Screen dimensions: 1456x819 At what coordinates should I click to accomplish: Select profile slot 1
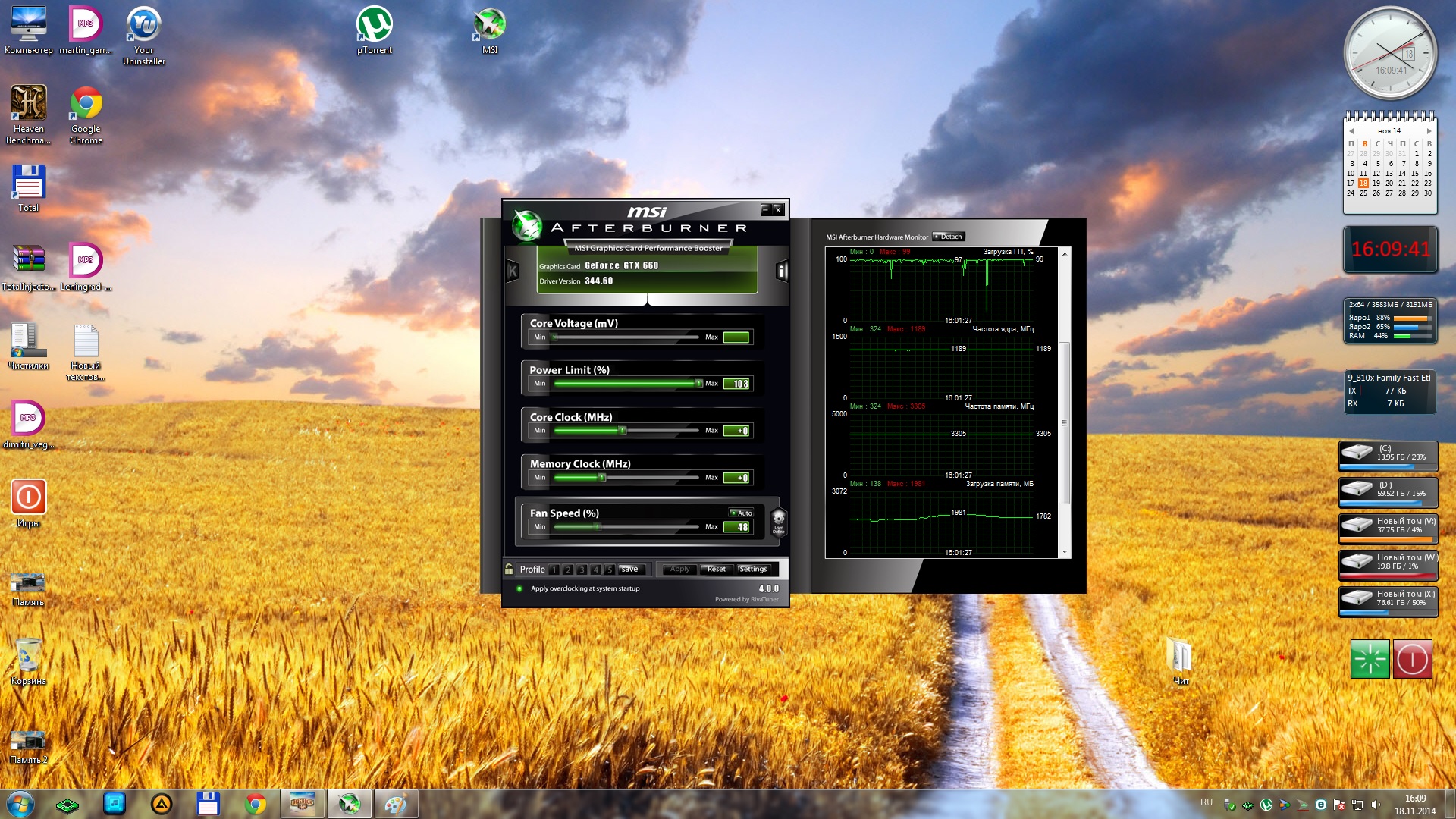[554, 570]
